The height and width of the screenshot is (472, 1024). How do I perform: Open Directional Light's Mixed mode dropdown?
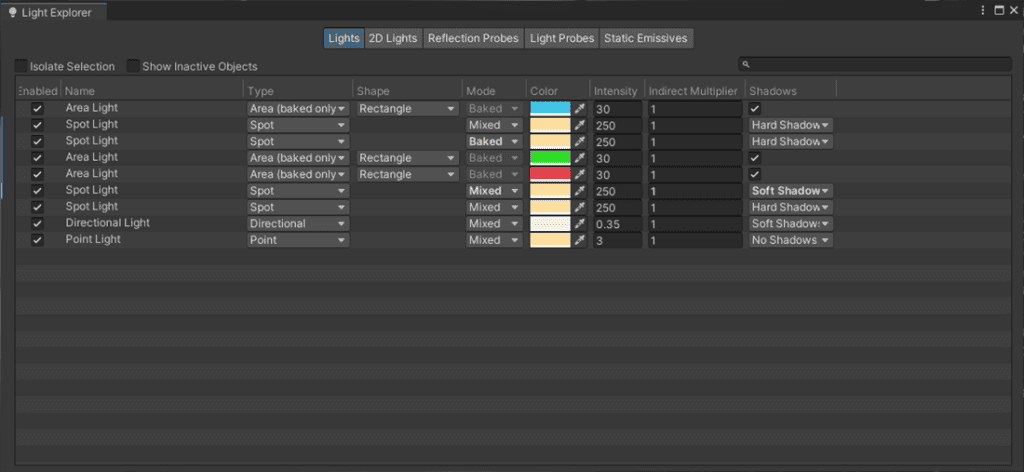click(494, 224)
